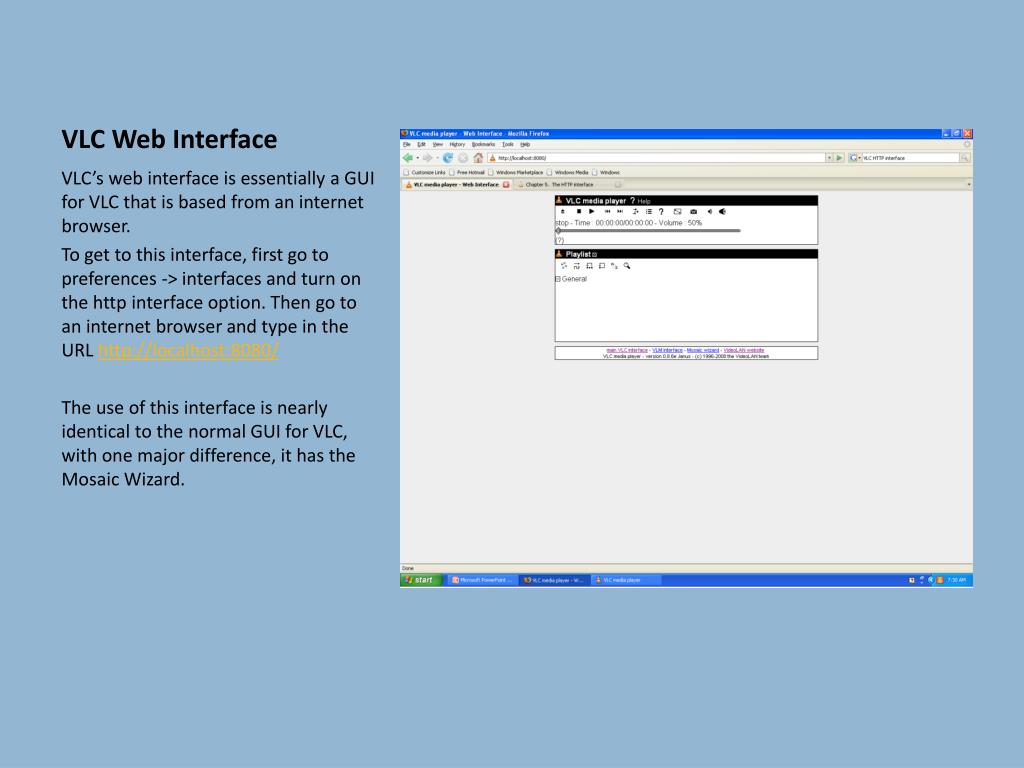
Task: Toggle fullscreen with the screen icon
Action: point(677,212)
